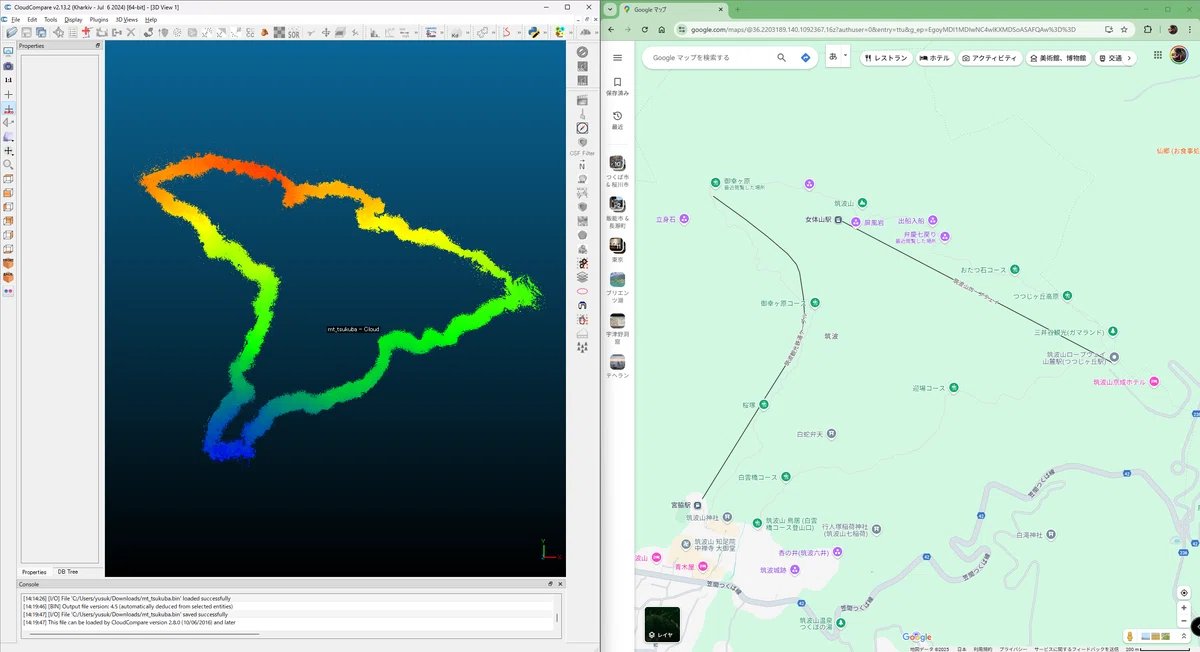Expand more Maps category chips with the arrow

[x=1130, y=58]
